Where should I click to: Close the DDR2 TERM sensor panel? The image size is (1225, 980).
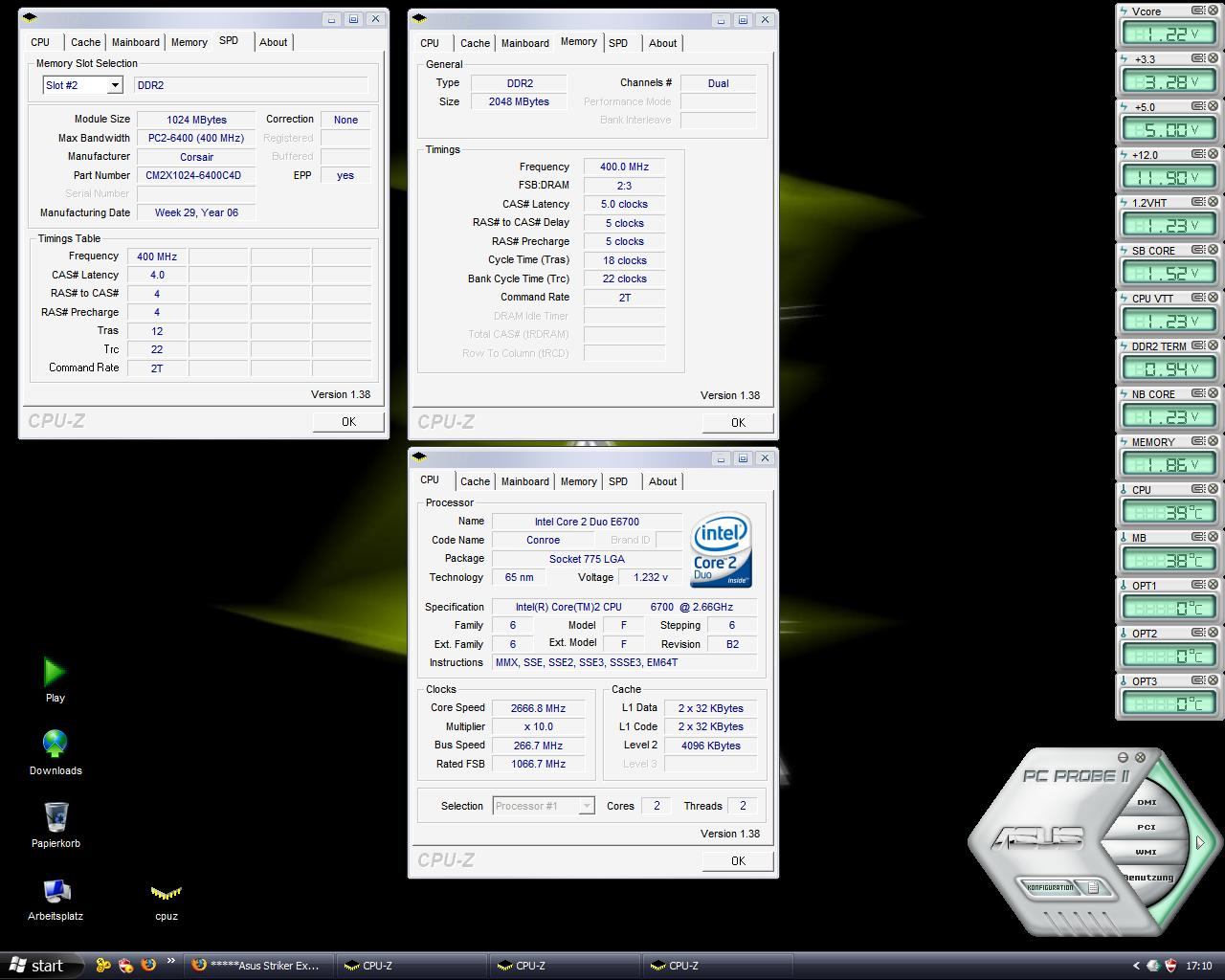(1214, 345)
